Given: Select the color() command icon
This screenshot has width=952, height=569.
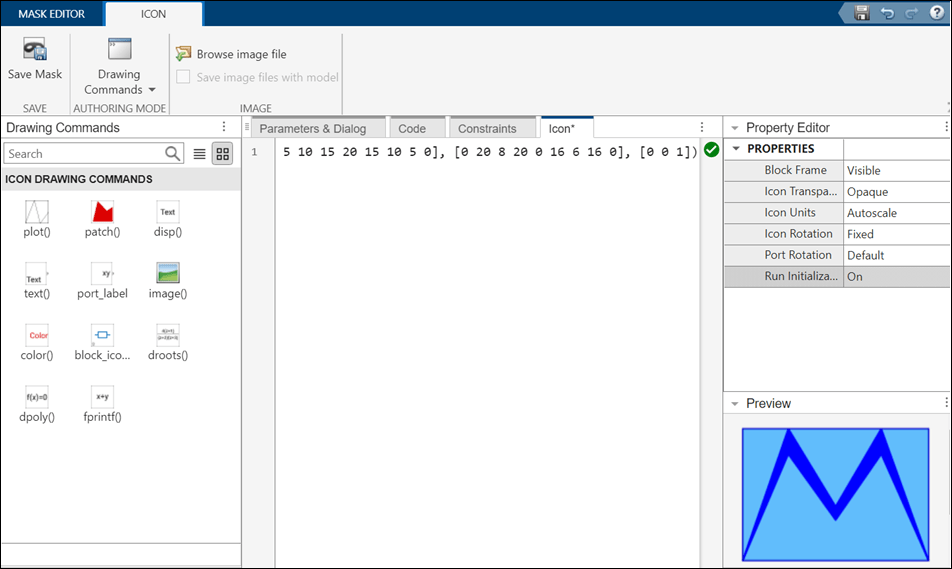Looking at the screenshot, I should click(x=37, y=335).
